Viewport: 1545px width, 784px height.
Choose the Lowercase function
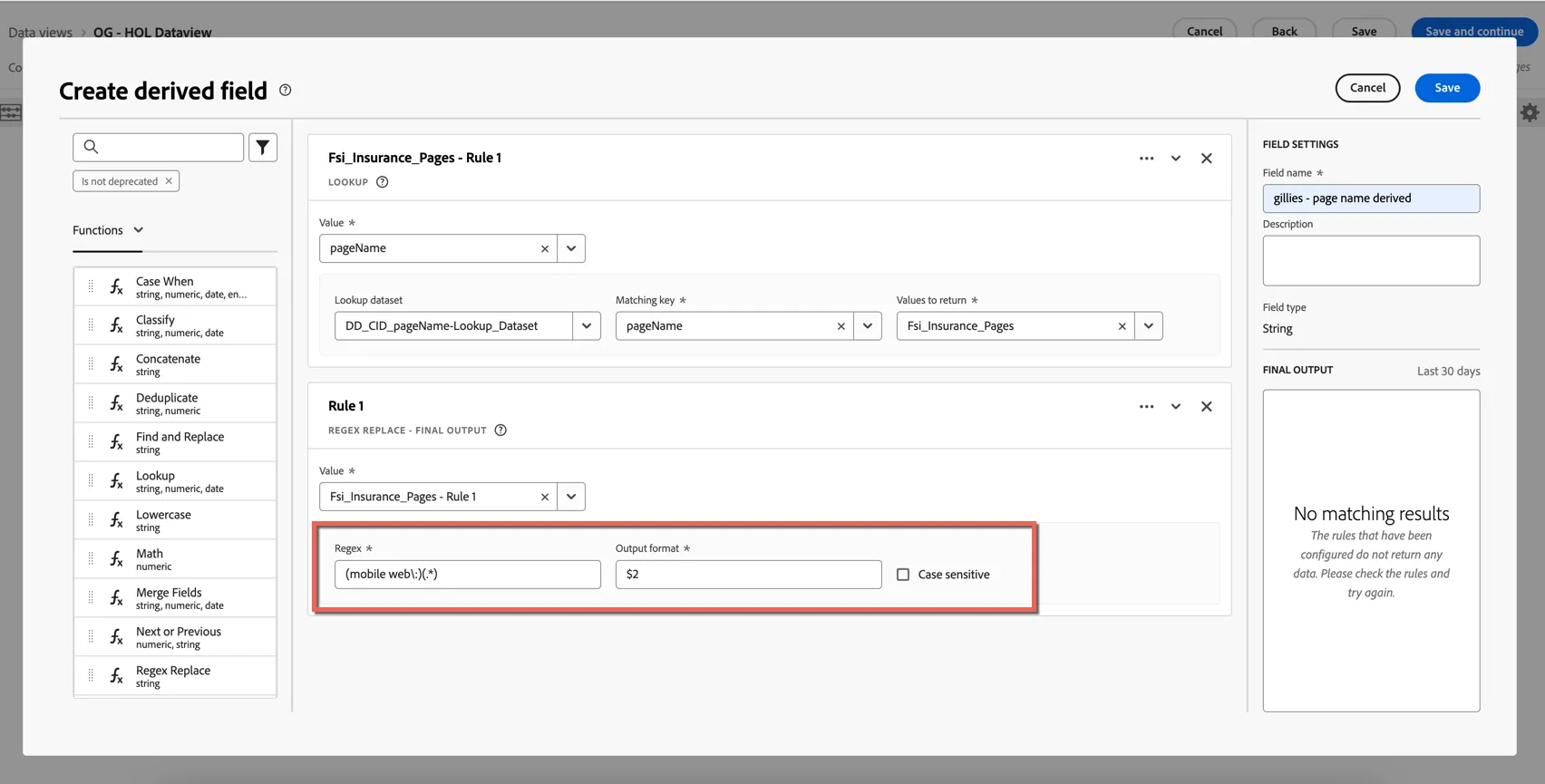(175, 520)
